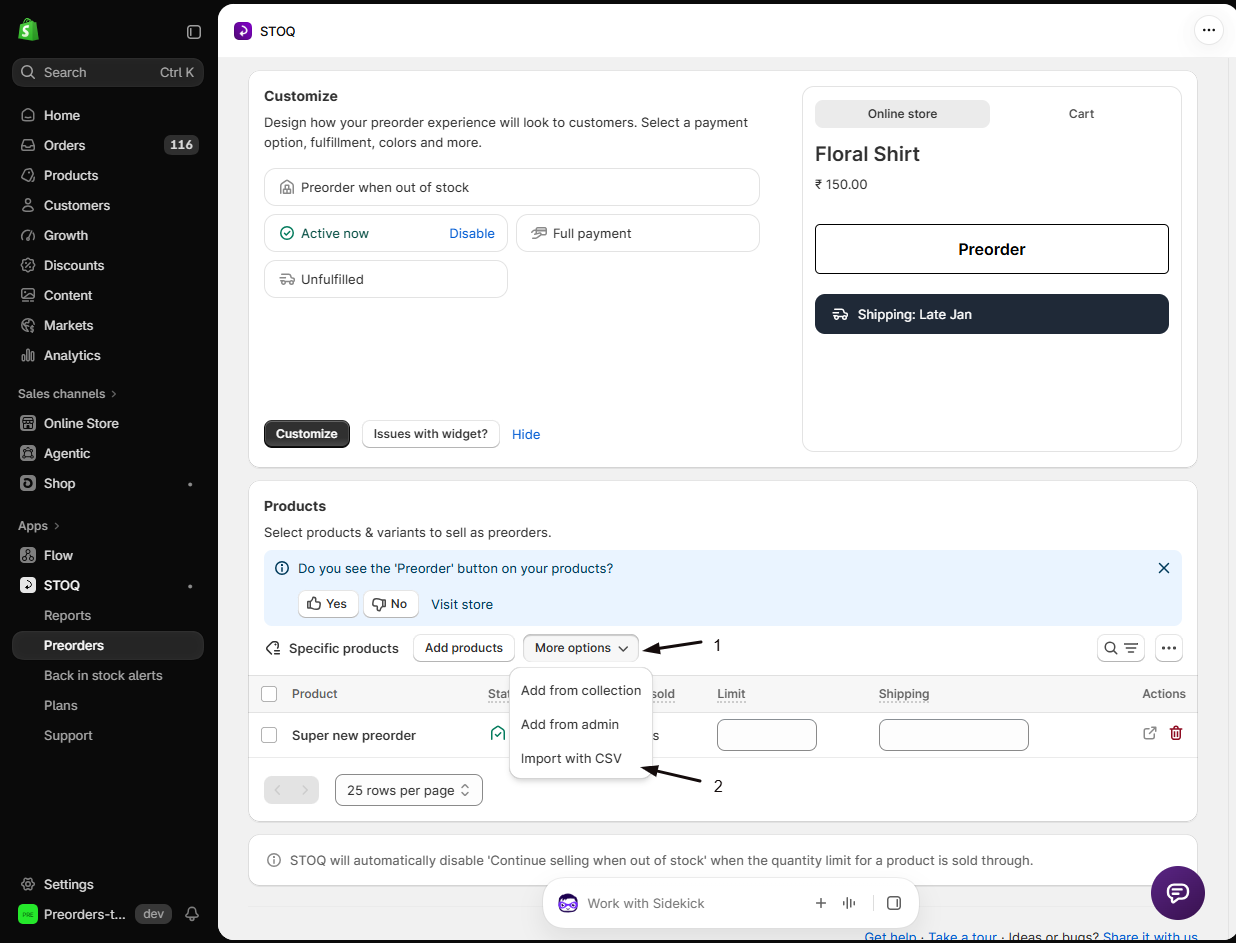Open the Home section in sidebar

108,115
